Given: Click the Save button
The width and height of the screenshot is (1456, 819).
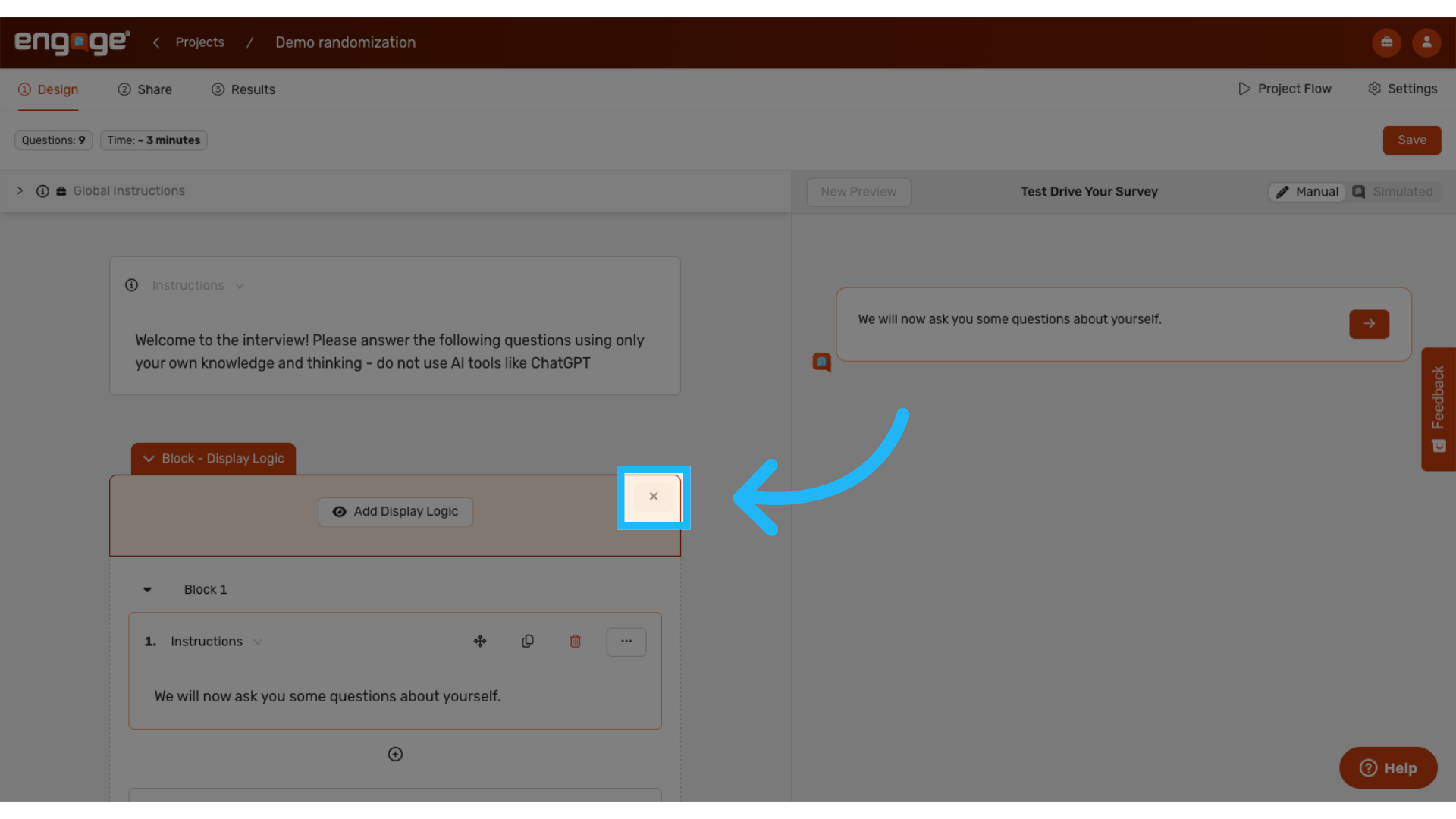Looking at the screenshot, I should click(x=1412, y=140).
